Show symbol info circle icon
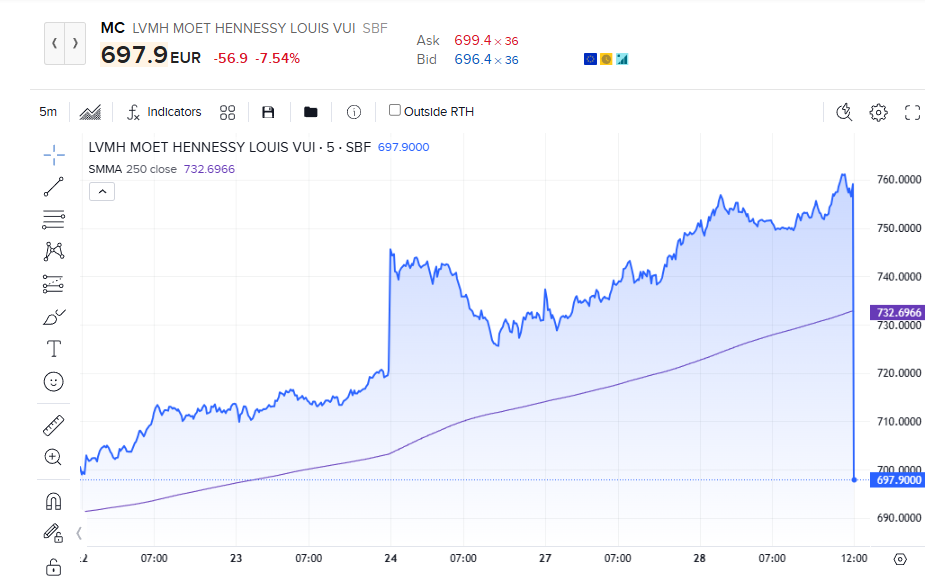Screen dimensions: 925x577 [x=354, y=112]
